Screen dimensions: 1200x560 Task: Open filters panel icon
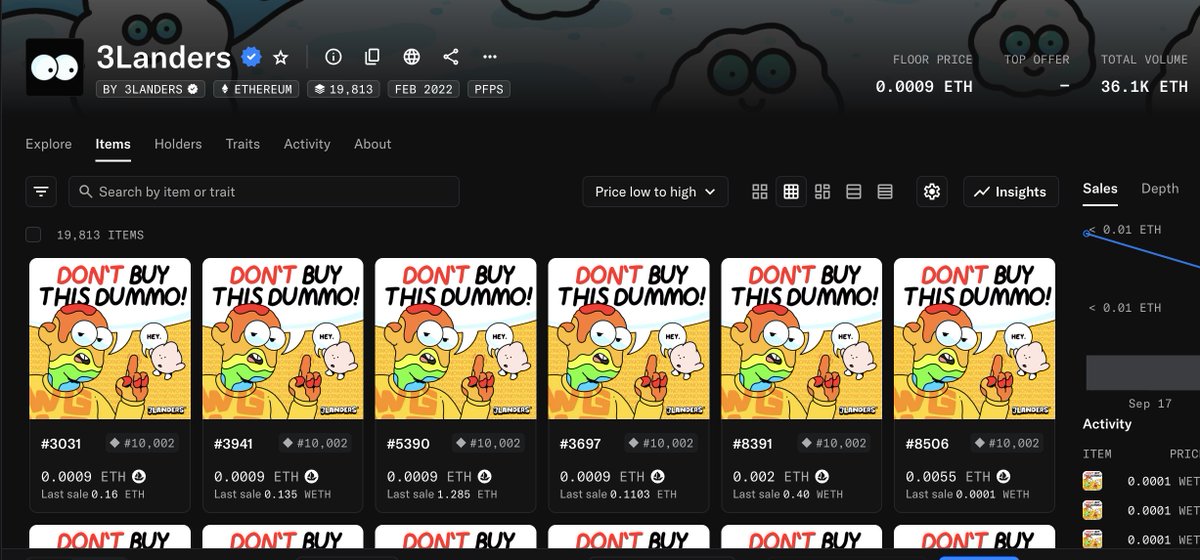[41, 191]
